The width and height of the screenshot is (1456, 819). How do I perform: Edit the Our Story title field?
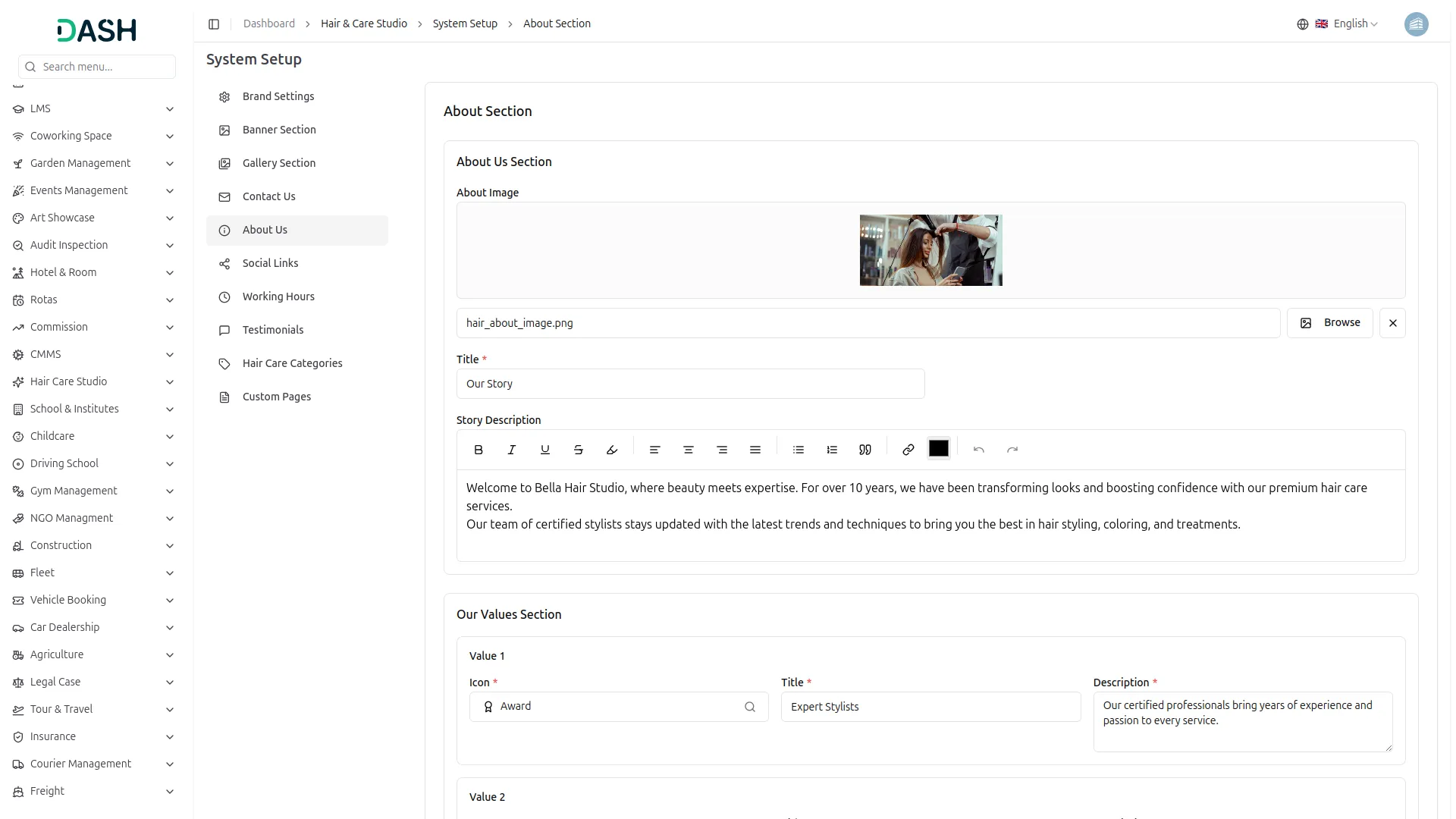(x=690, y=384)
